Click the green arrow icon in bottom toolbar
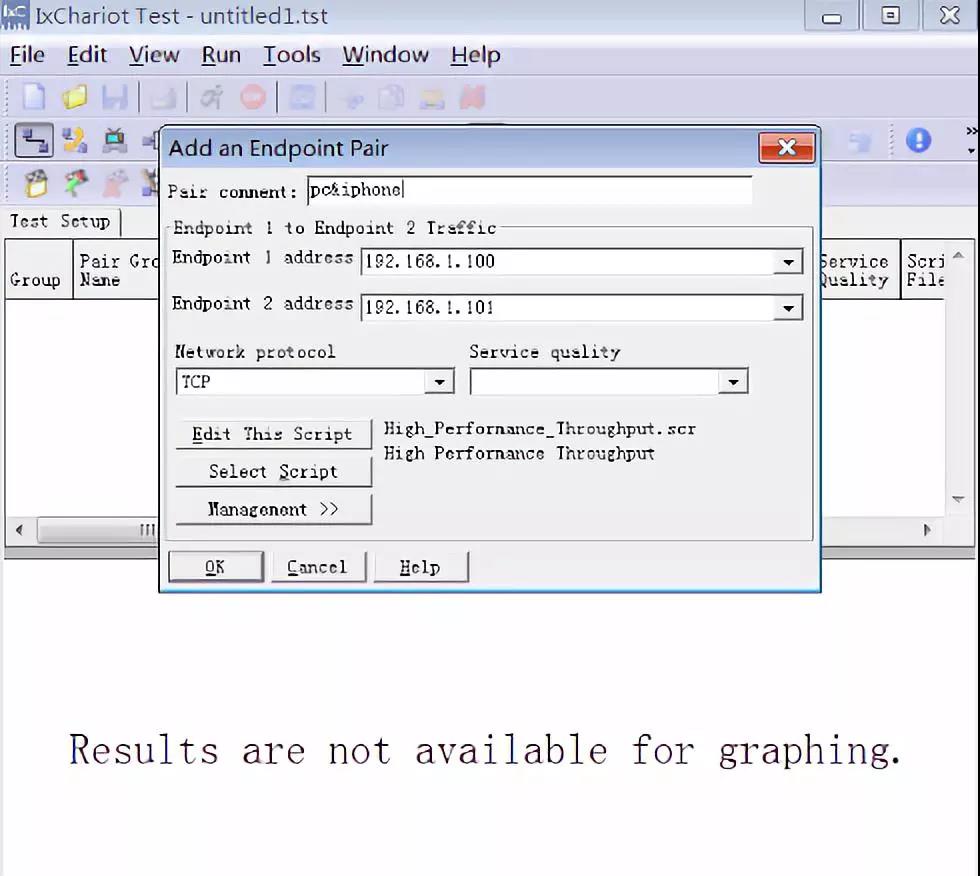980x876 pixels. (x=76, y=183)
